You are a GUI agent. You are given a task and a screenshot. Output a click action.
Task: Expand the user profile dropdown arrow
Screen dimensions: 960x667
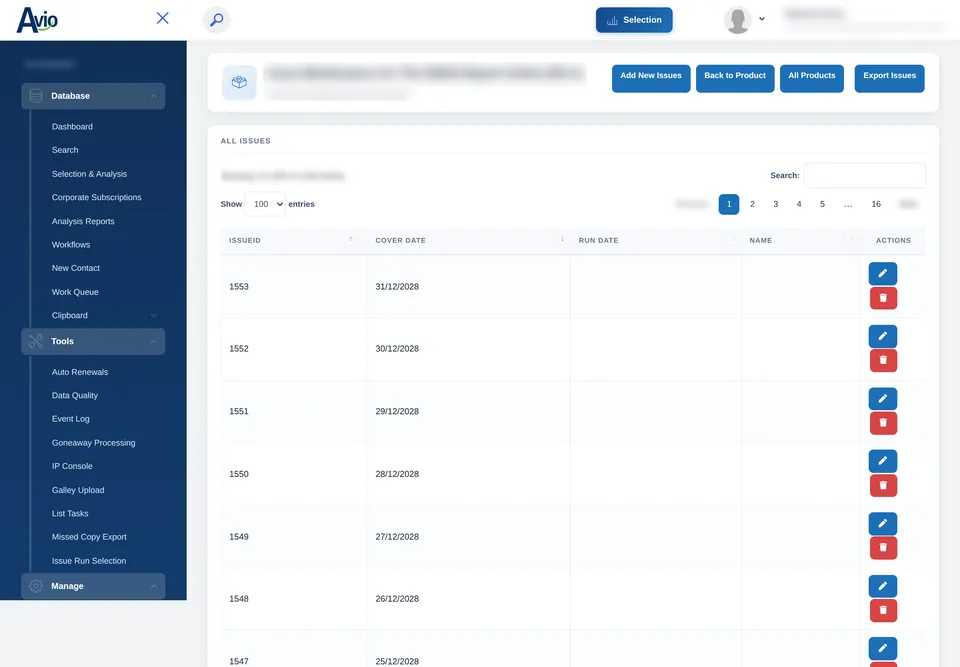(x=762, y=19)
